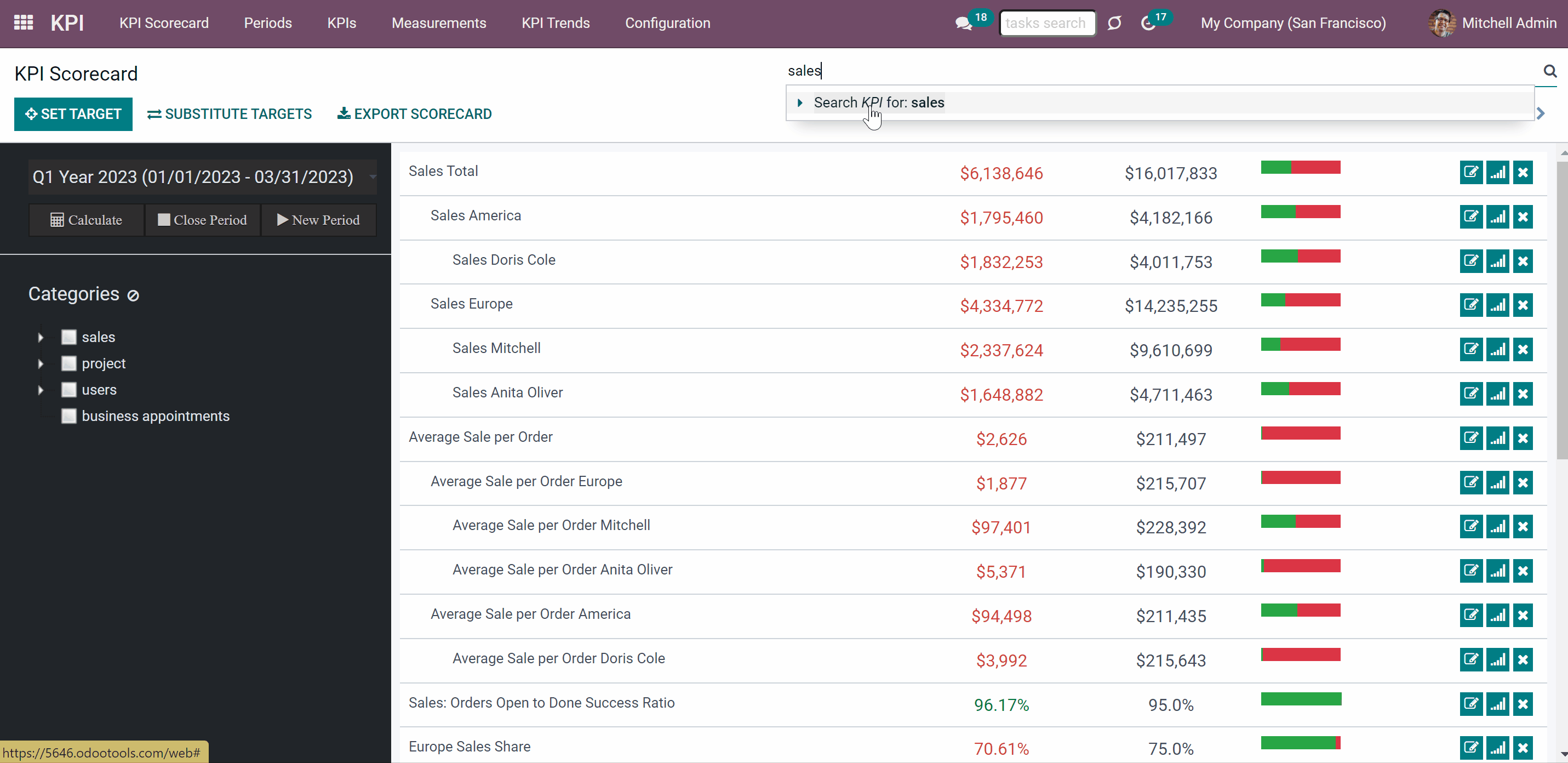Open the KPI Trends menu
Viewport: 1568px width, 763px height.
pos(555,23)
